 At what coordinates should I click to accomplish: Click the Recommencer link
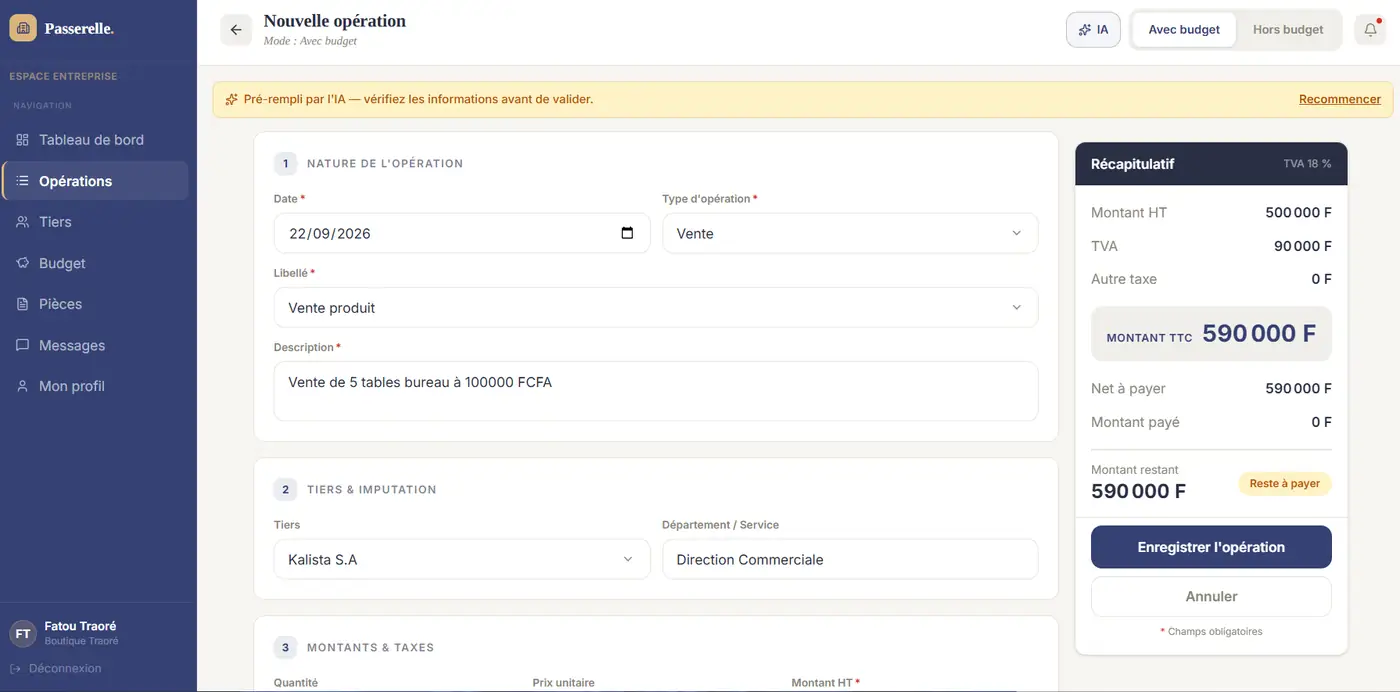1339,99
